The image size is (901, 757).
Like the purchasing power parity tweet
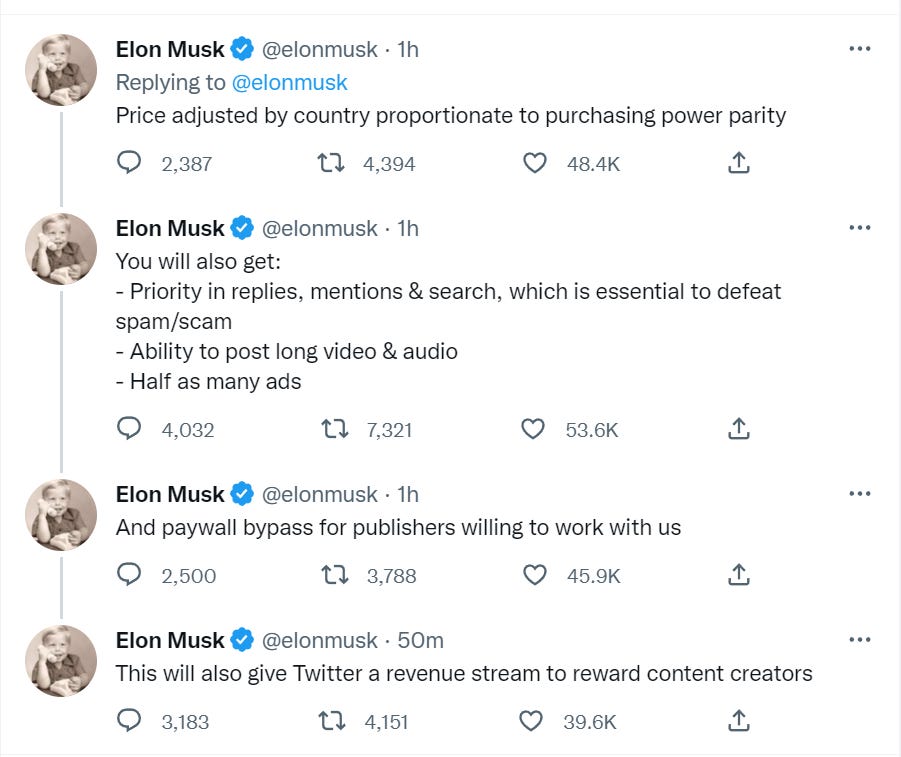tap(535, 163)
